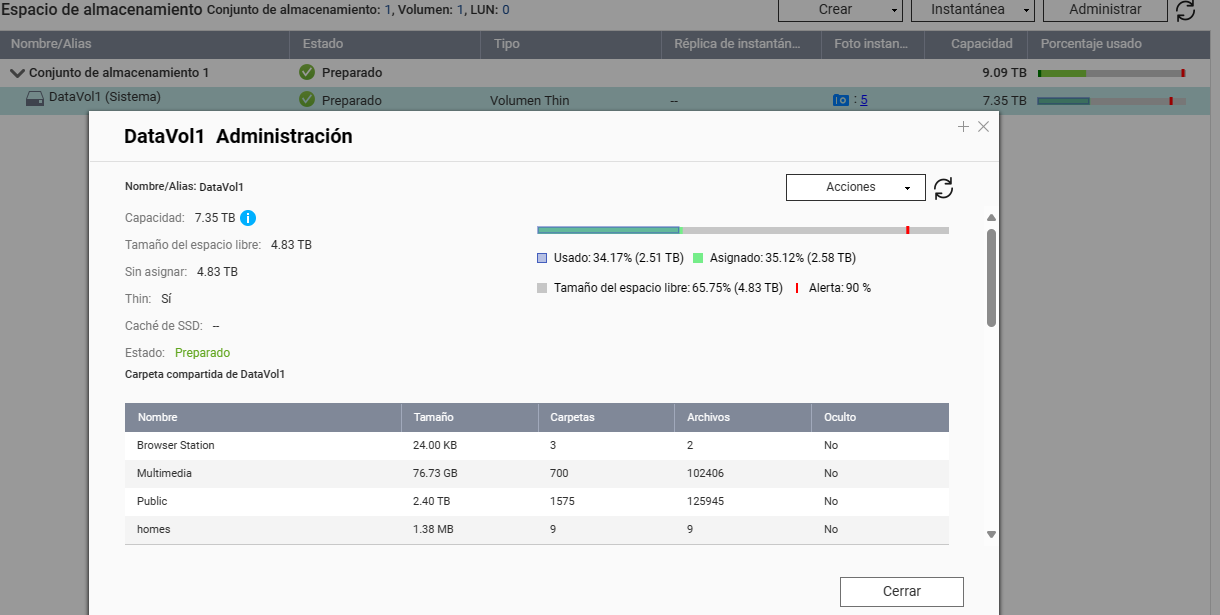Click the refresh icon beside Administrar
This screenshot has width=1220, height=615.
tap(1185, 10)
